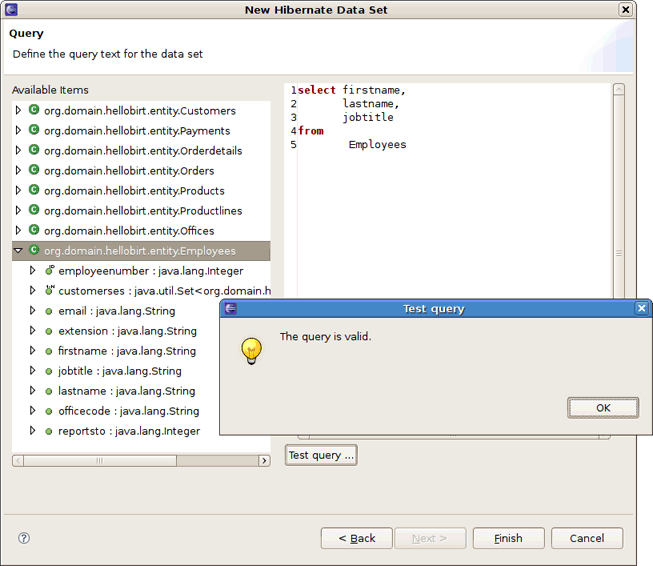Click the class icon beside entity.Productlines
Screen dimensions: 653x566
34,210
